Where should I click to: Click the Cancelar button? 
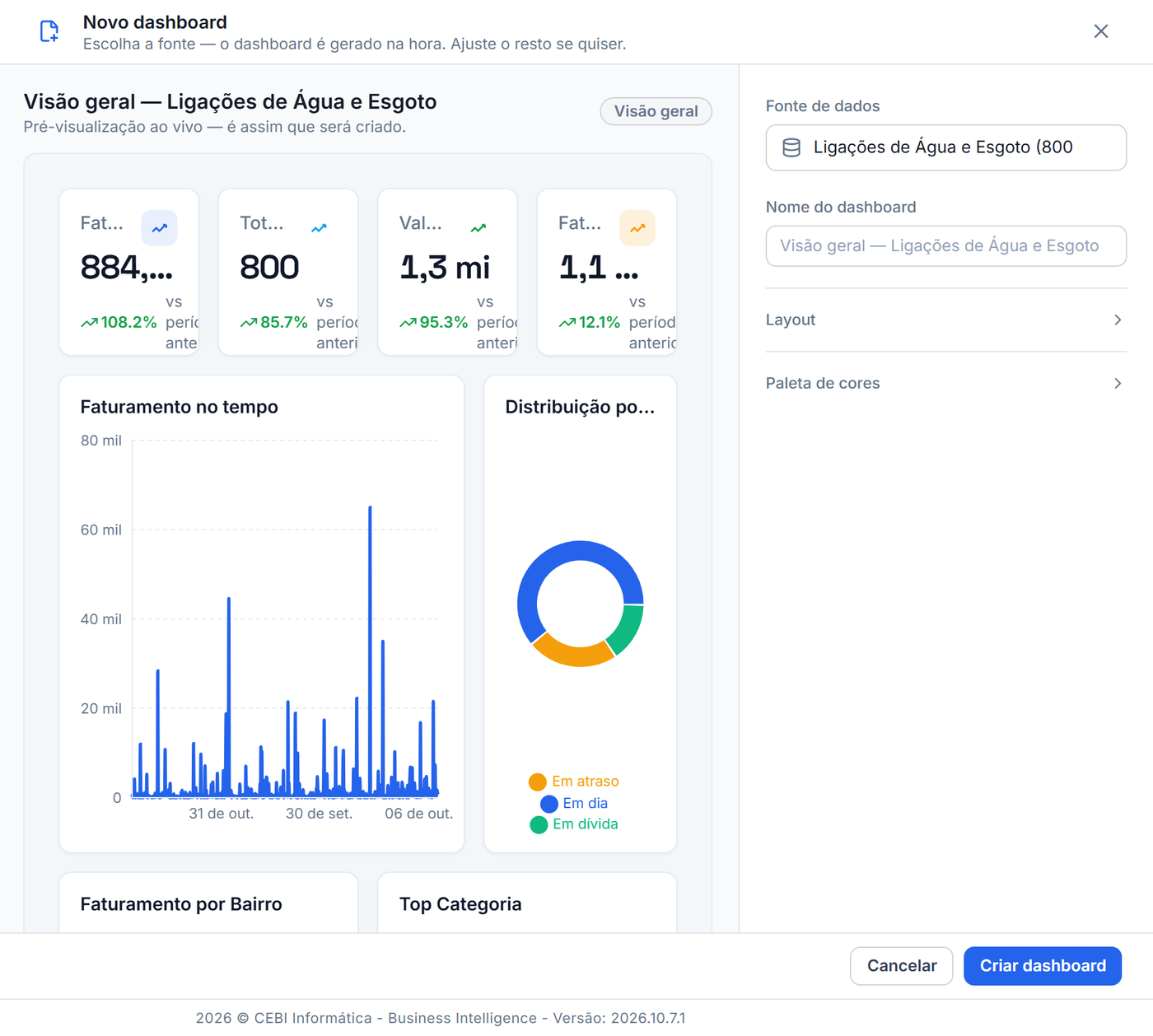902,966
